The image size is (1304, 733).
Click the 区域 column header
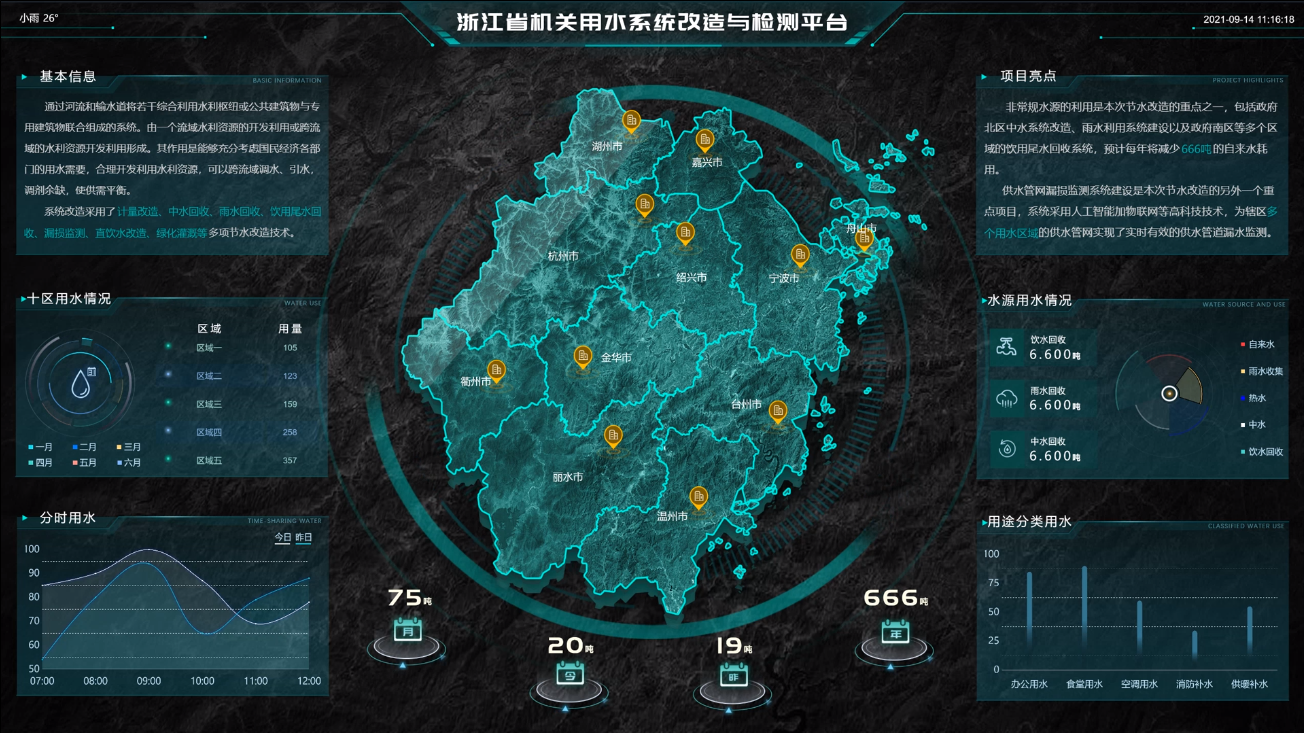[209, 328]
